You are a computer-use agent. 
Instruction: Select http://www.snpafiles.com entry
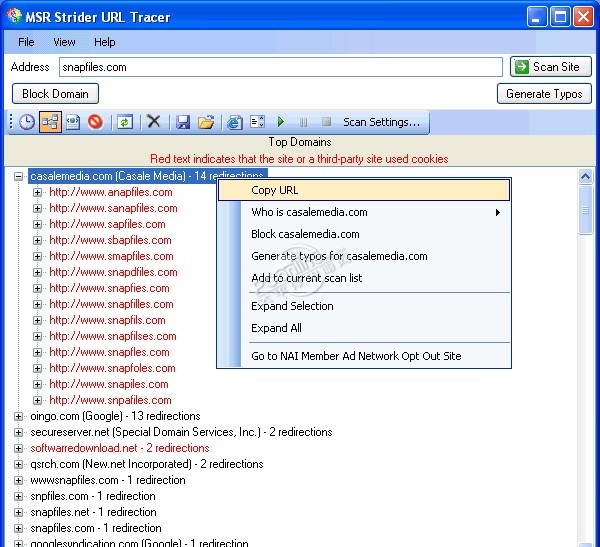click(111, 400)
